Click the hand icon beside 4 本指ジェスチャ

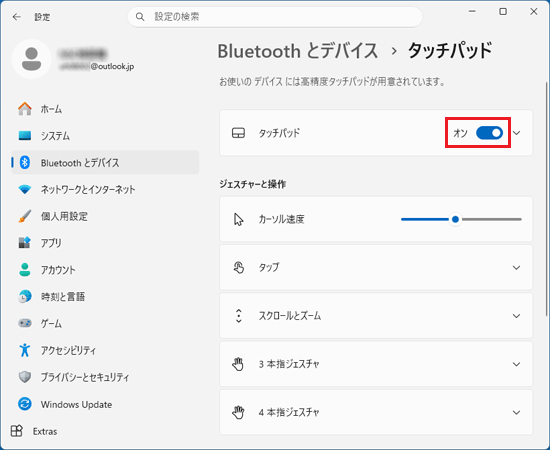click(x=238, y=412)
